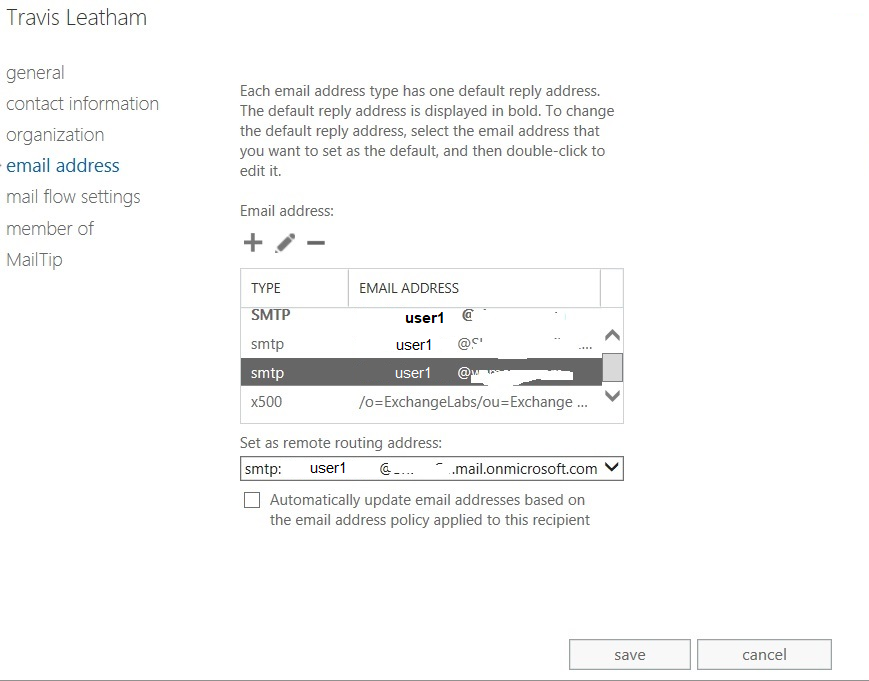This screenshot has width=869, height=681.
Task: Select the email address section
Action: (x=63, y=166)
